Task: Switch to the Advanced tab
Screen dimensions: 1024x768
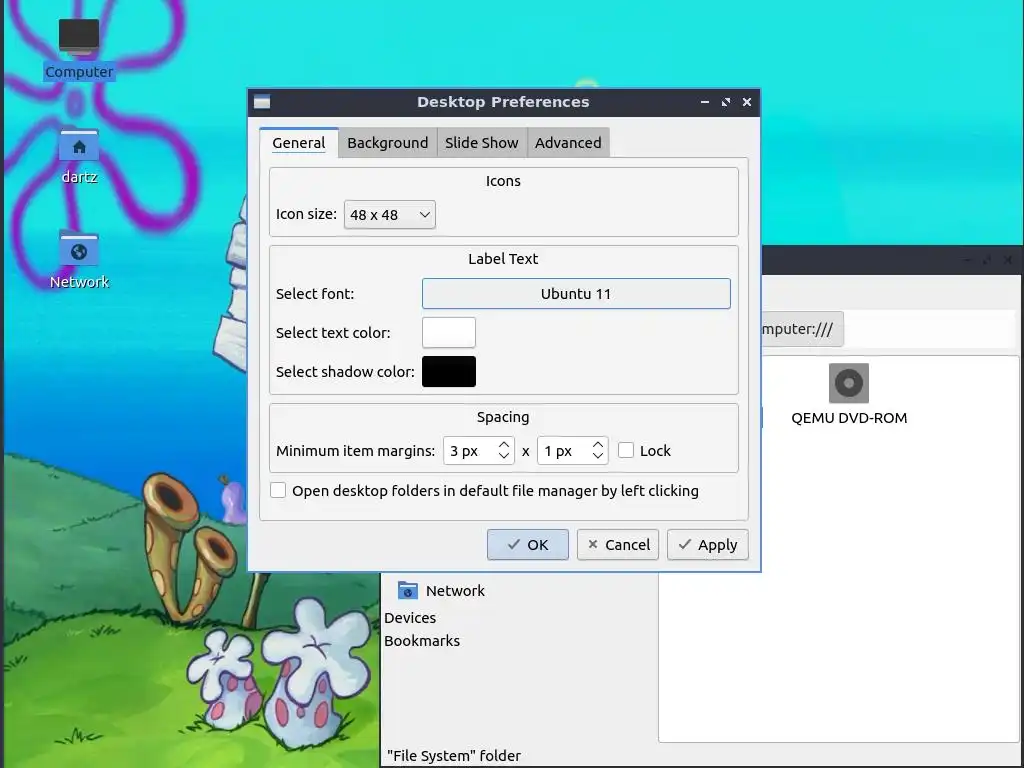Action: click(568, 143)
